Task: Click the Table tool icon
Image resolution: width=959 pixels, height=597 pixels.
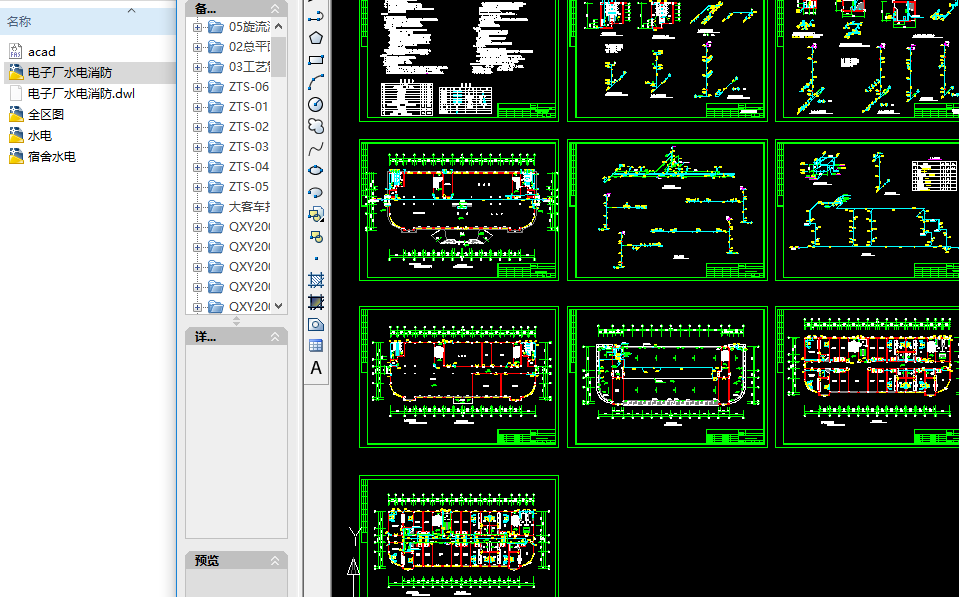Action: pos(316,346)
